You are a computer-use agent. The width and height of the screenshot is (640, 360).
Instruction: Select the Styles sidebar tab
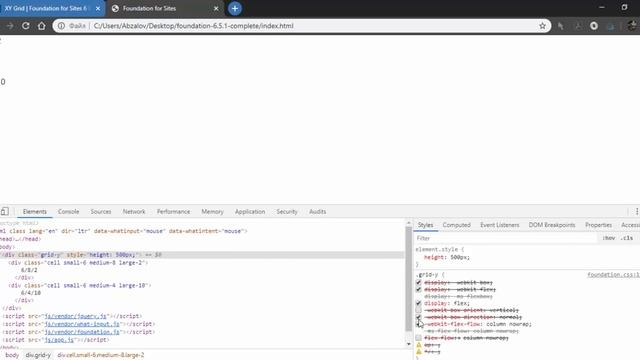click(x=425, y=225)
